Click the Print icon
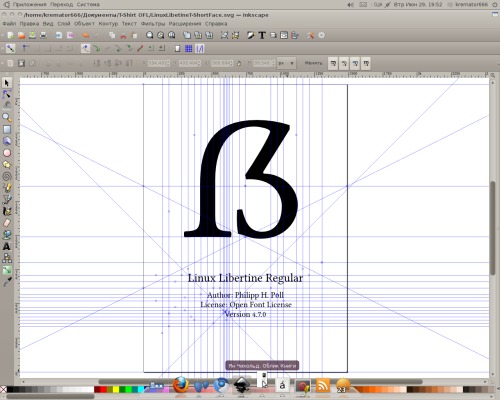The width and height of the screenshot is (500, 400). click(x=43, y=35)
